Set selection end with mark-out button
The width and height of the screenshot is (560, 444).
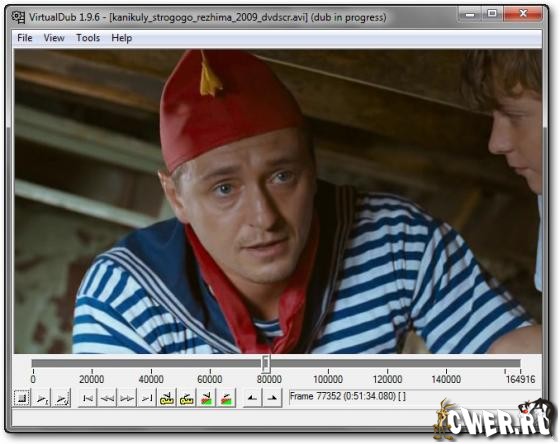click(272, 398)
